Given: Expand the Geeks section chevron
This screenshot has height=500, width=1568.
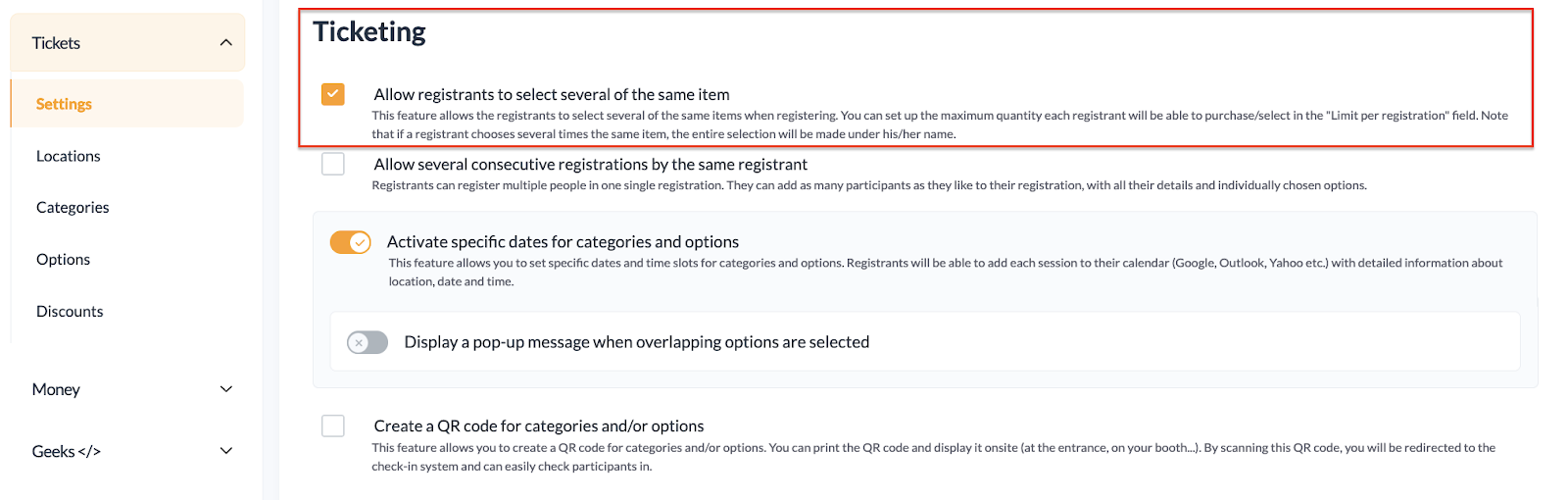Looking at the screenshot, I should tap(226, 451).
